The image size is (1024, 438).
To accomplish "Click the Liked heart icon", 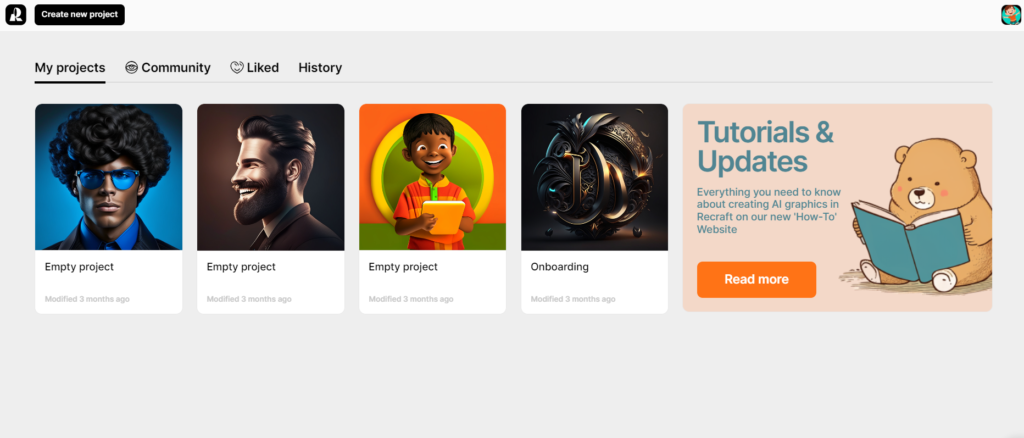I will 236,67.
